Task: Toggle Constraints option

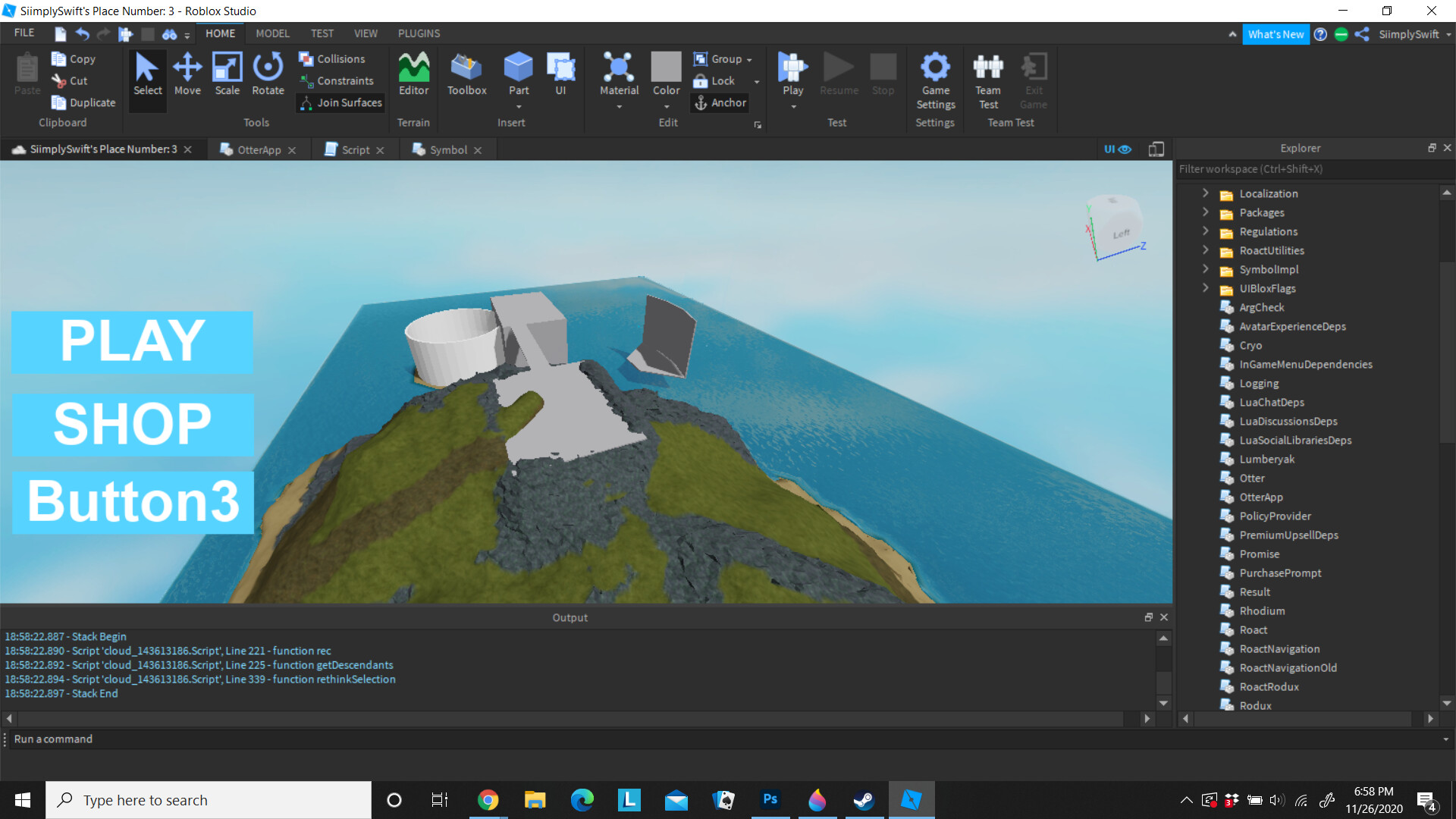Action: point(336,80)
